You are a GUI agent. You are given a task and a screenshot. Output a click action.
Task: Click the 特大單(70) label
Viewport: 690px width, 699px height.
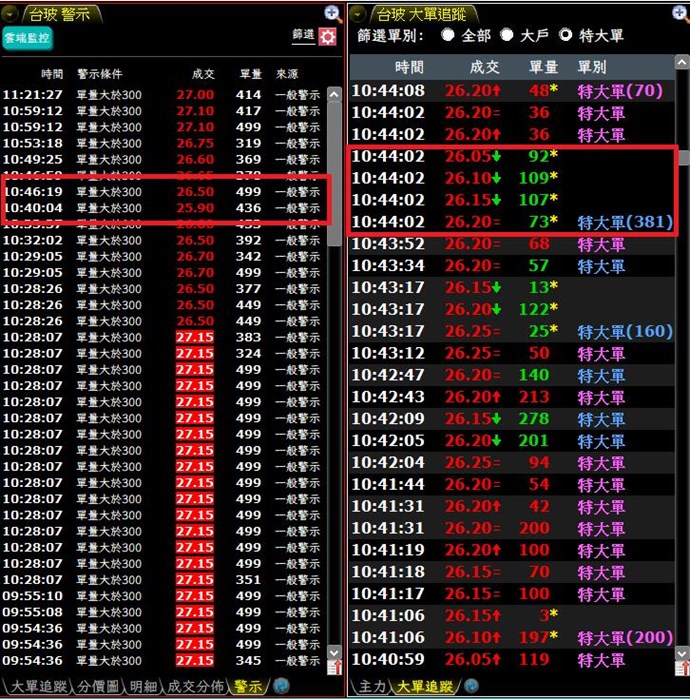(620, 91)
